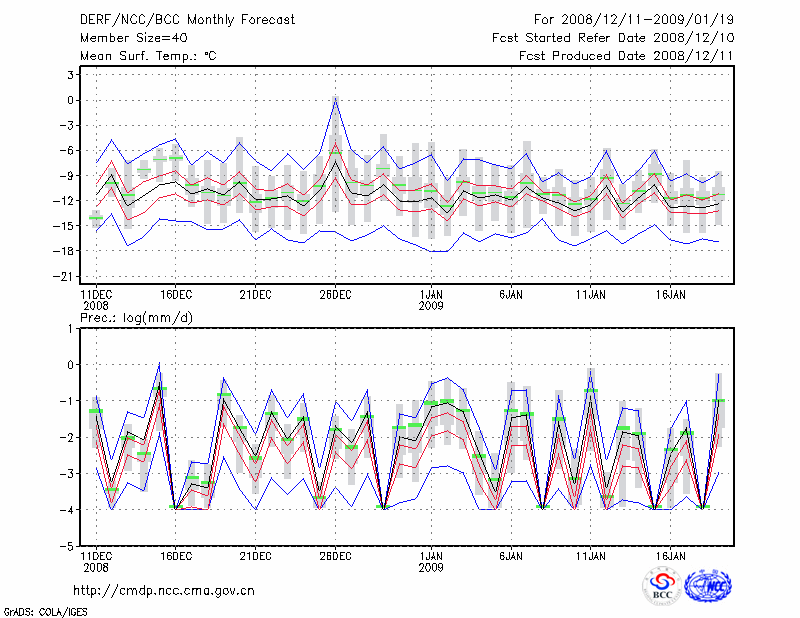Click 11DEC 2008 label under temperature chart
800x618 pixels.
(95, 300)
